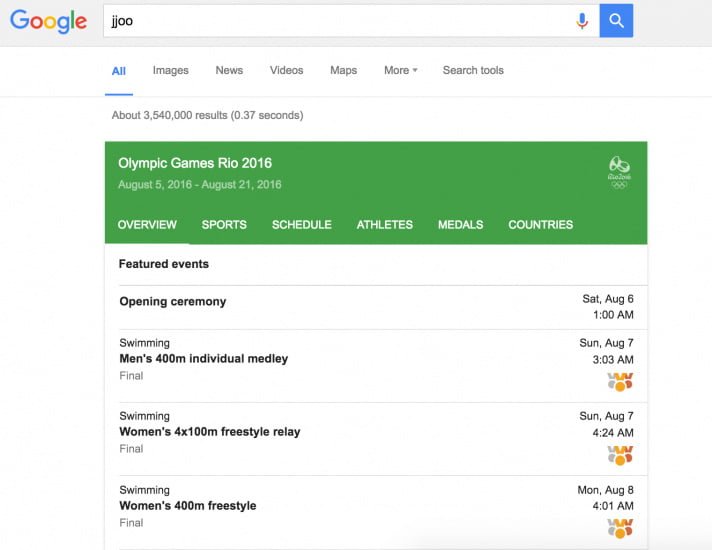Open the Videos results tab
This screenshot has height=550, width=712.
[x=287, y=70]
